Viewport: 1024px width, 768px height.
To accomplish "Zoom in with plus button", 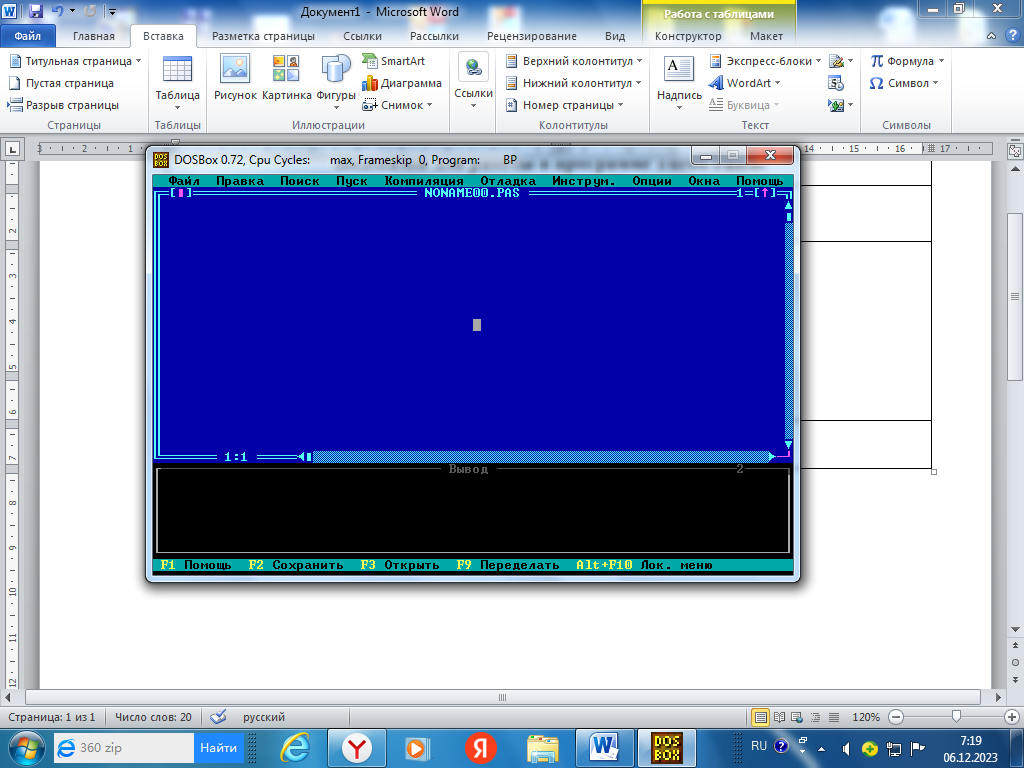I will 1012,717.
